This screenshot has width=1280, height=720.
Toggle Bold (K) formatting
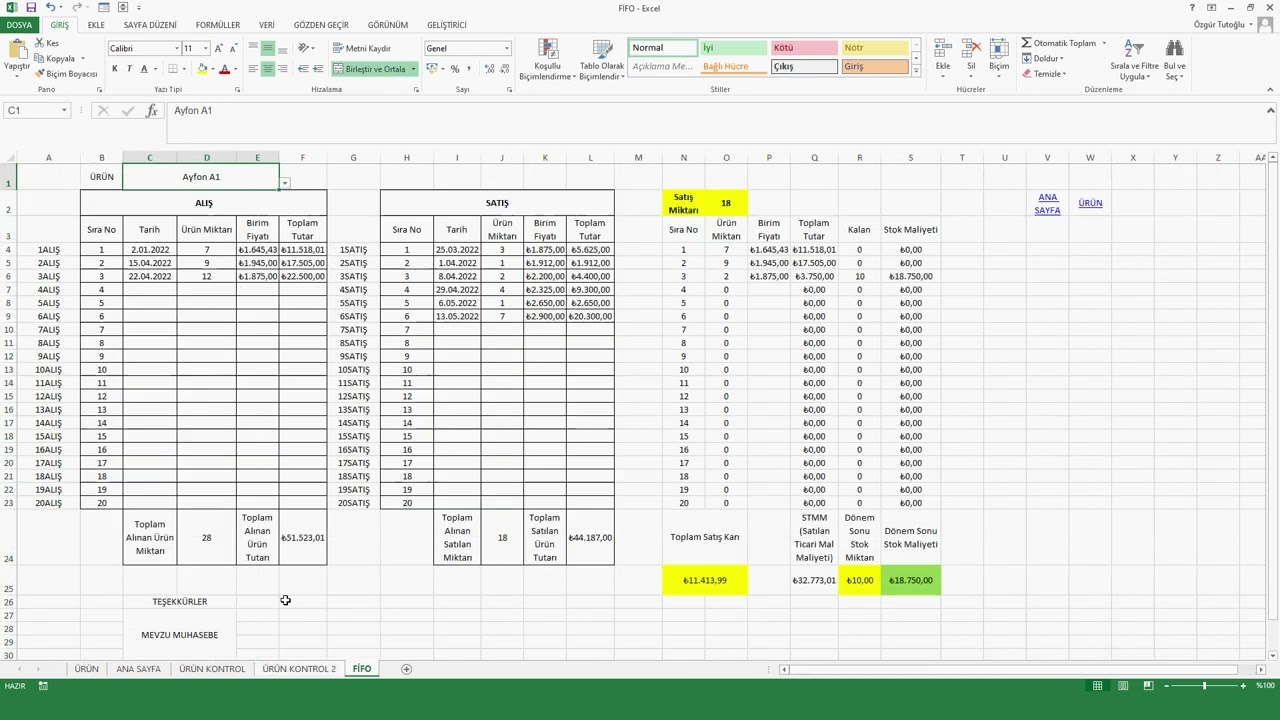pos(115,69)
